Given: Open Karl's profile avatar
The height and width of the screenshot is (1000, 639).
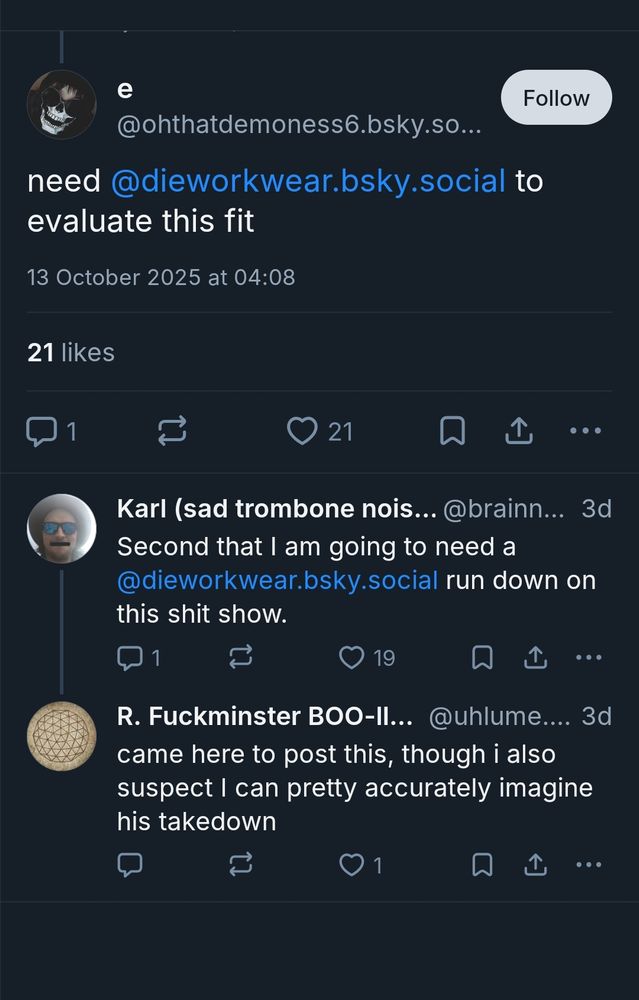Looking at the screenshot, I should point(62,527).
